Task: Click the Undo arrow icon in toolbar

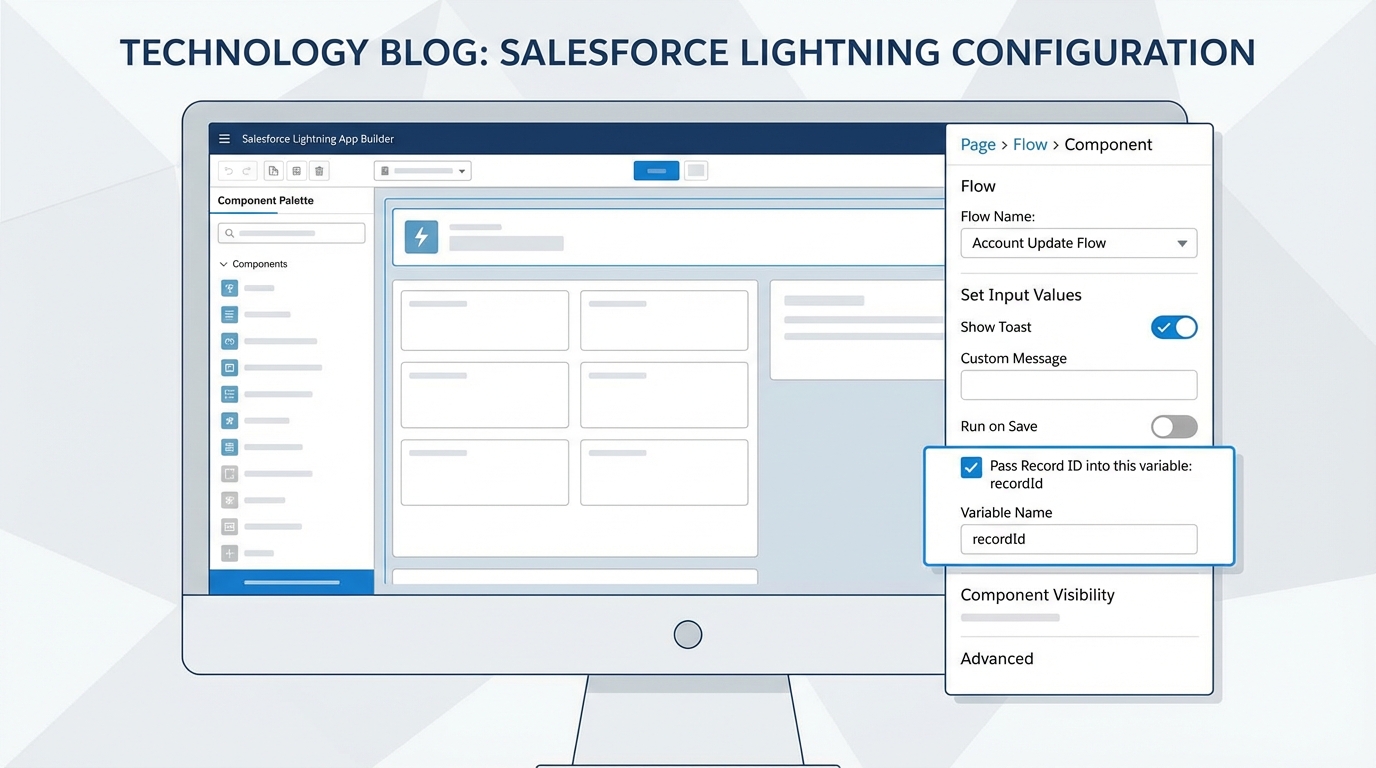Action: (228, 170)
